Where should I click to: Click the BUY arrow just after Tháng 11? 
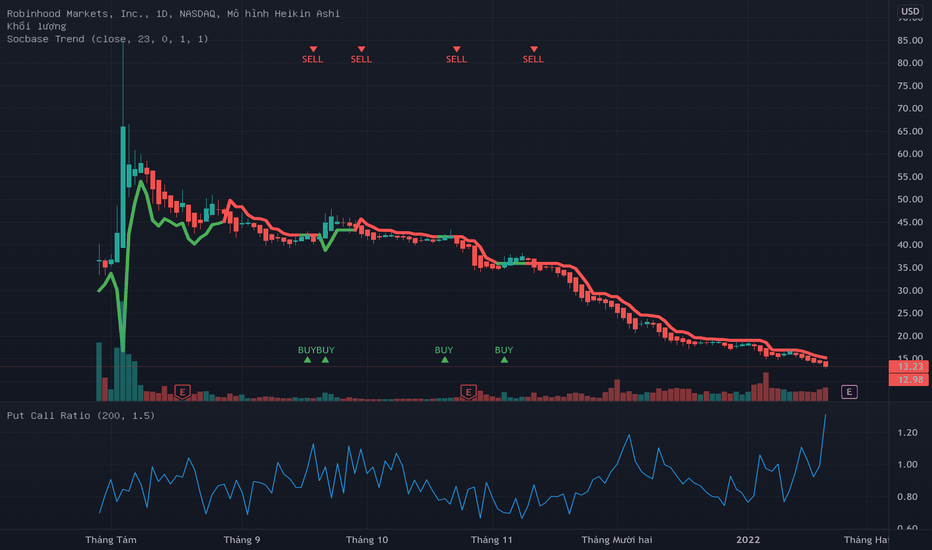click(504, 354)
